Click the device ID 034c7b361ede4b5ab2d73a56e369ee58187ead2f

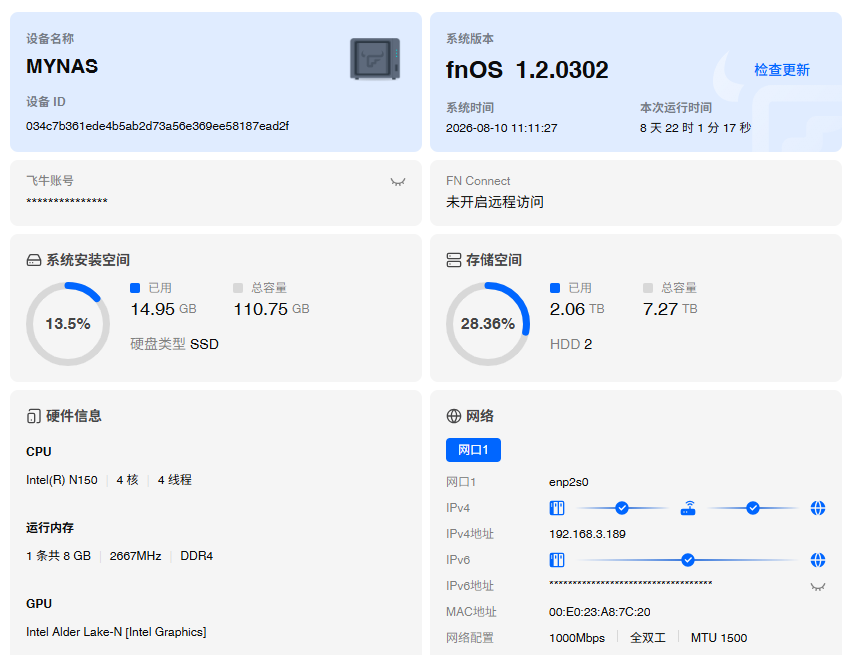pos(158,126)
